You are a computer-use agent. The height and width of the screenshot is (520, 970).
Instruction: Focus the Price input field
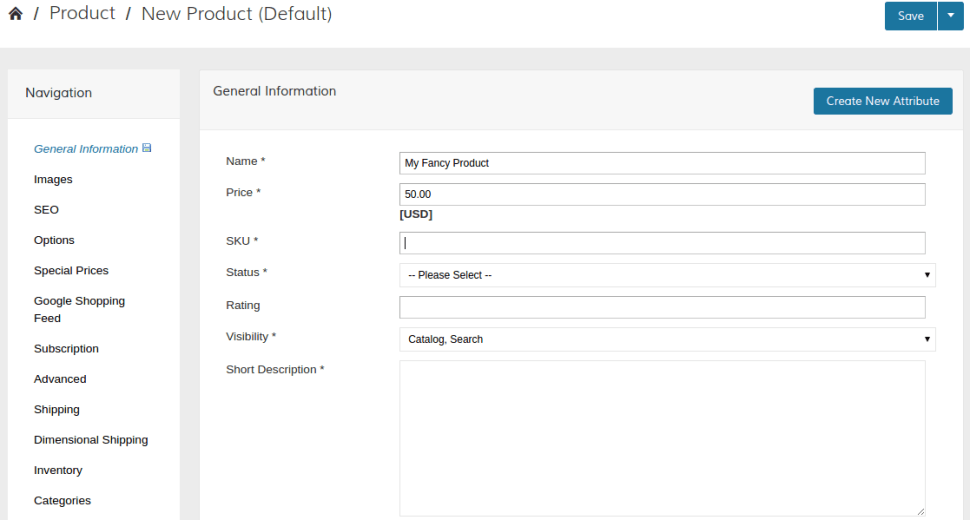pos(662,194)
